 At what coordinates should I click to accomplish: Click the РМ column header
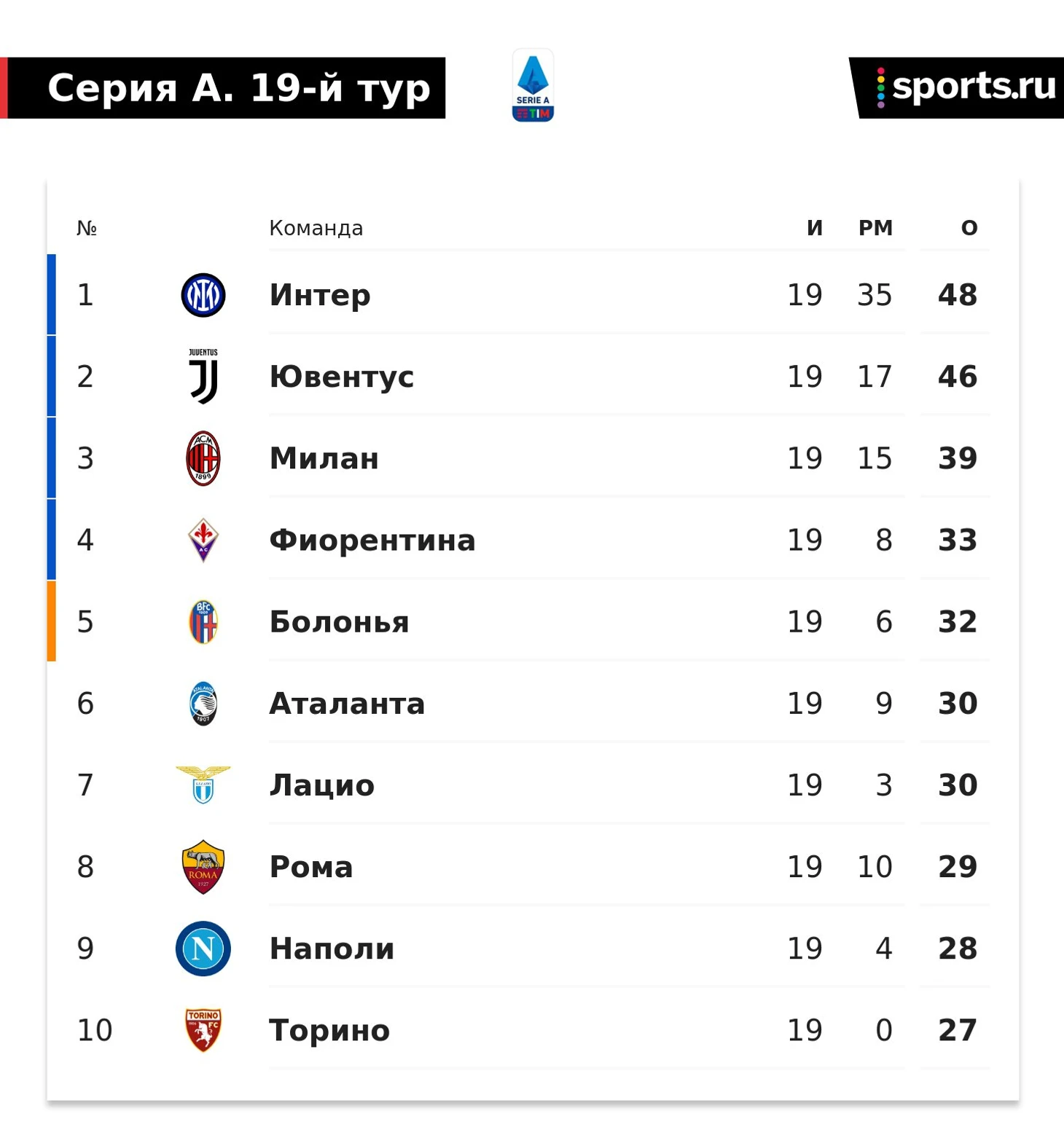875,228
